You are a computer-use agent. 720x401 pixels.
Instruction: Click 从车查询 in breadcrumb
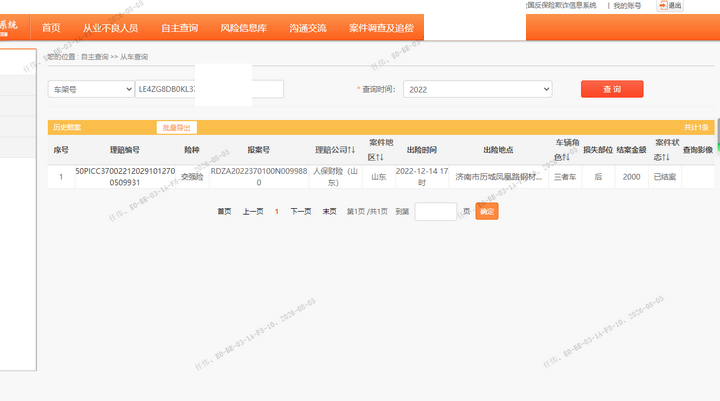pos(134,57)
